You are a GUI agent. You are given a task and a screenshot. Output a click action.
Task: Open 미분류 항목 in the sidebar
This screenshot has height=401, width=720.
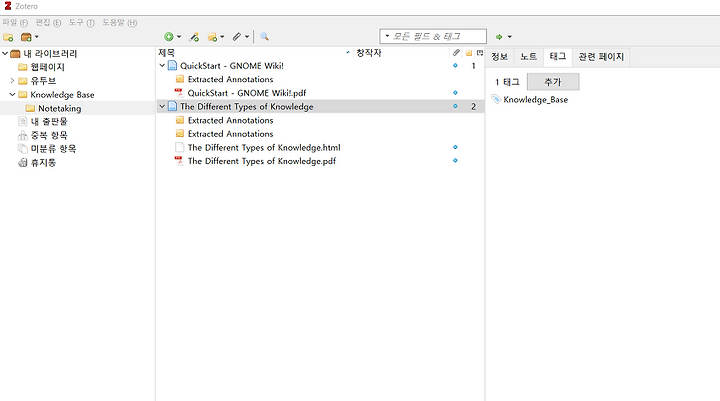(53, 149)
